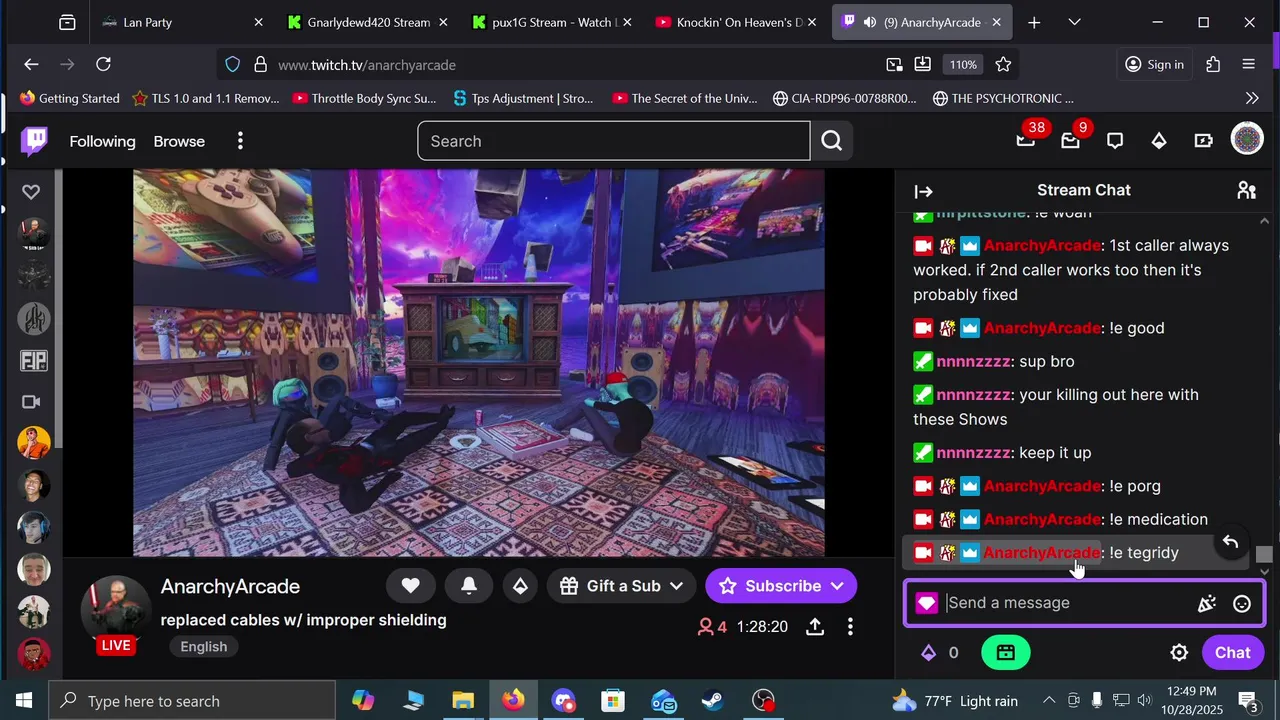Open the Firefox extensions puzzle icon
This screenshot has height=720, width=1280.
(1213, 64)
